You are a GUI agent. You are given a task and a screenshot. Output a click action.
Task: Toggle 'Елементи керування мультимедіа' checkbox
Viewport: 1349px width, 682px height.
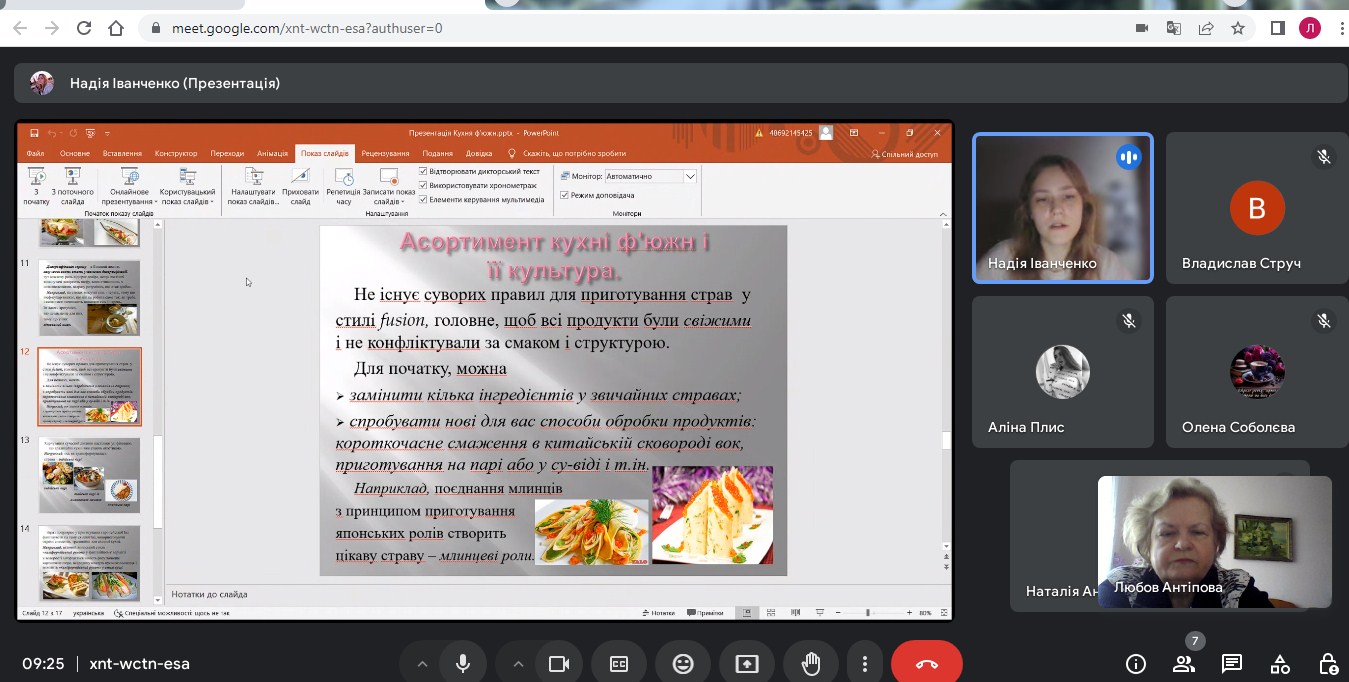(424, 200)
